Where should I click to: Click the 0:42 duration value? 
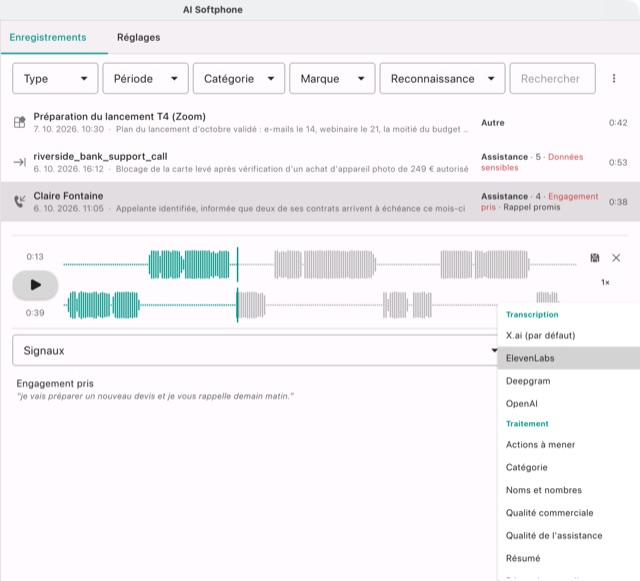tap(618, 122)
